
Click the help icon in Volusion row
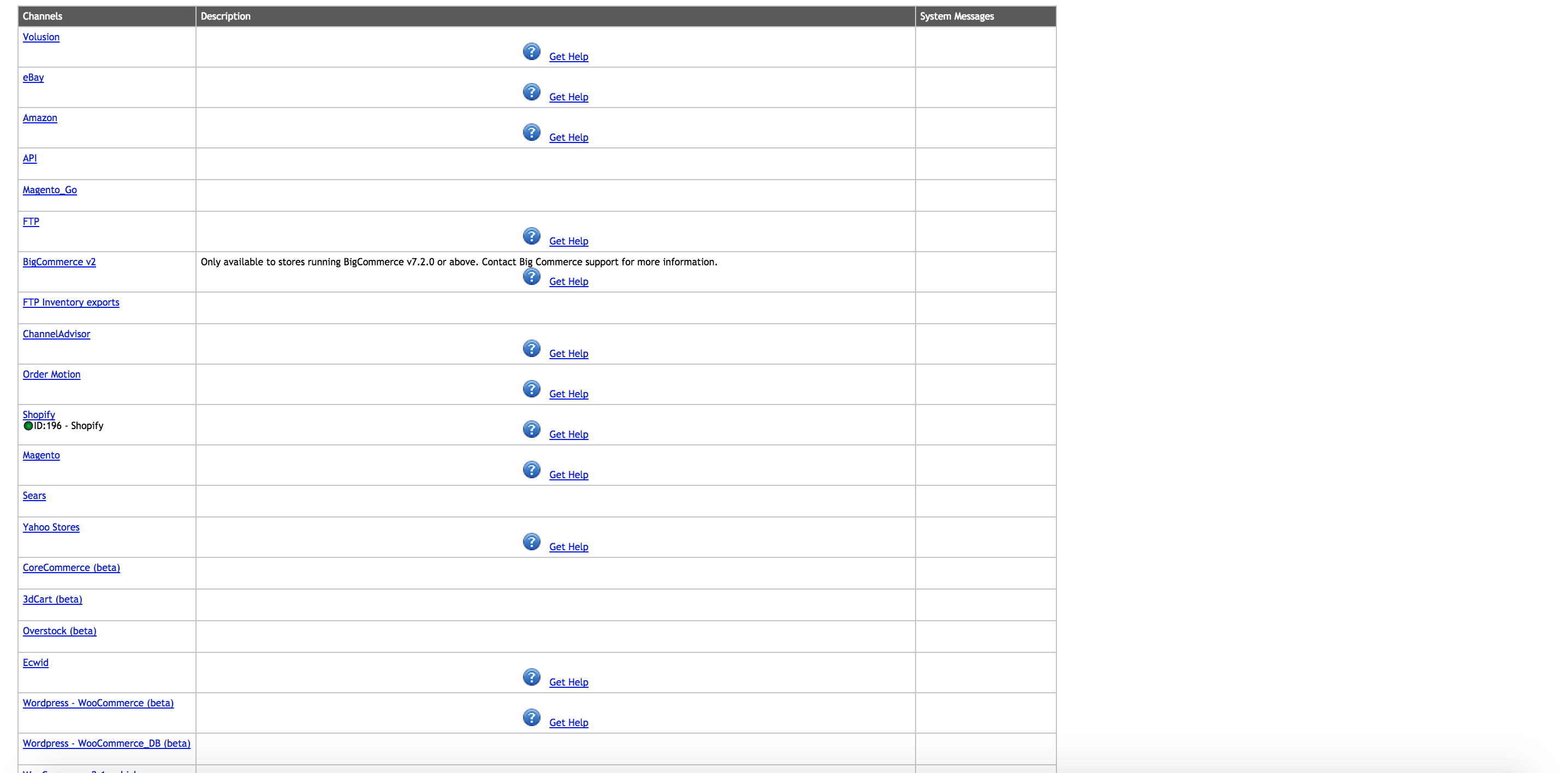pyautogui.click(x=531, y=52)
